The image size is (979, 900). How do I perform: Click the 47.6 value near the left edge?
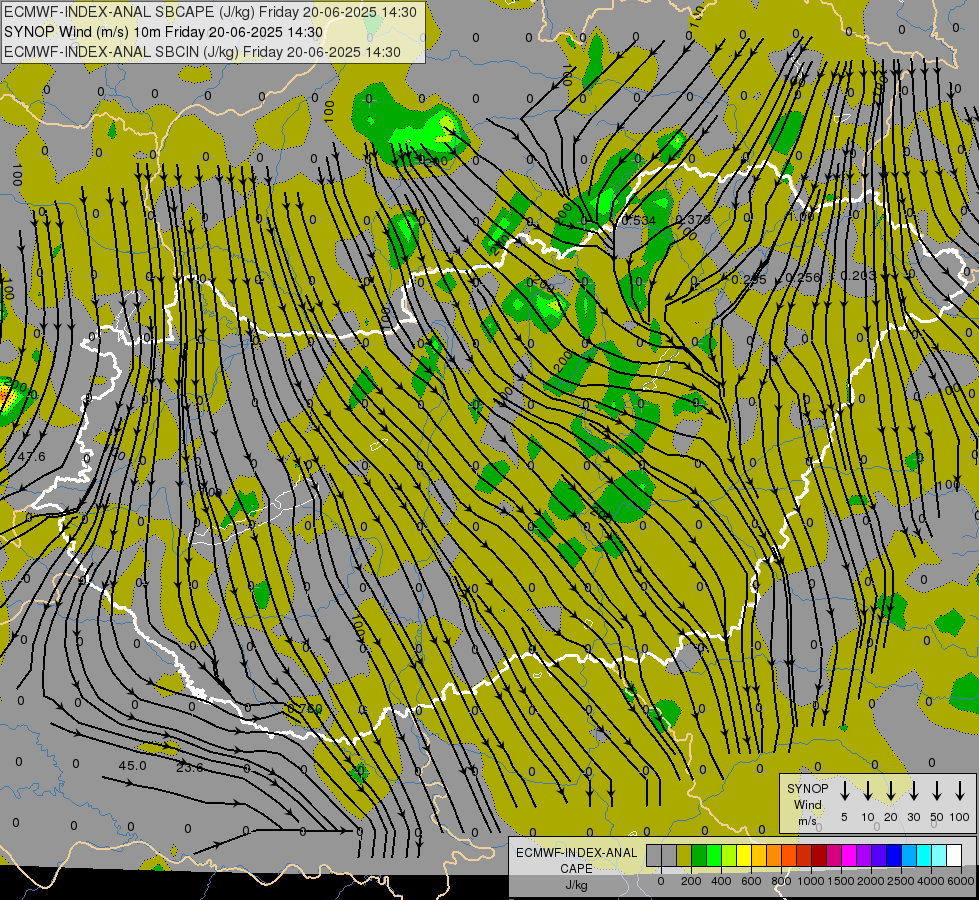click(32, 457)
